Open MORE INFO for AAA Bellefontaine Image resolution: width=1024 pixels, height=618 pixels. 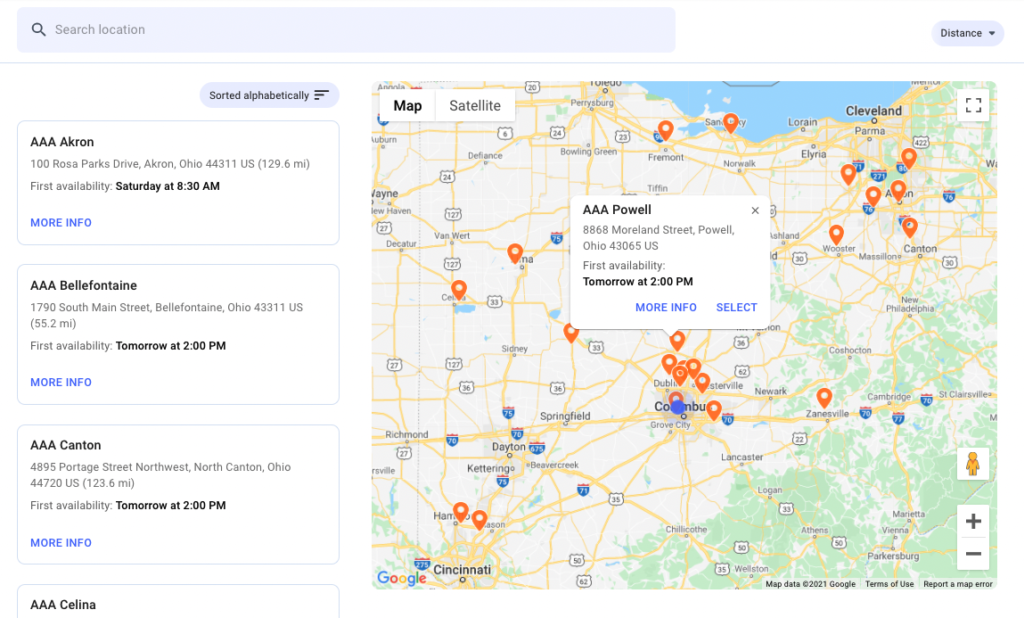61,382
